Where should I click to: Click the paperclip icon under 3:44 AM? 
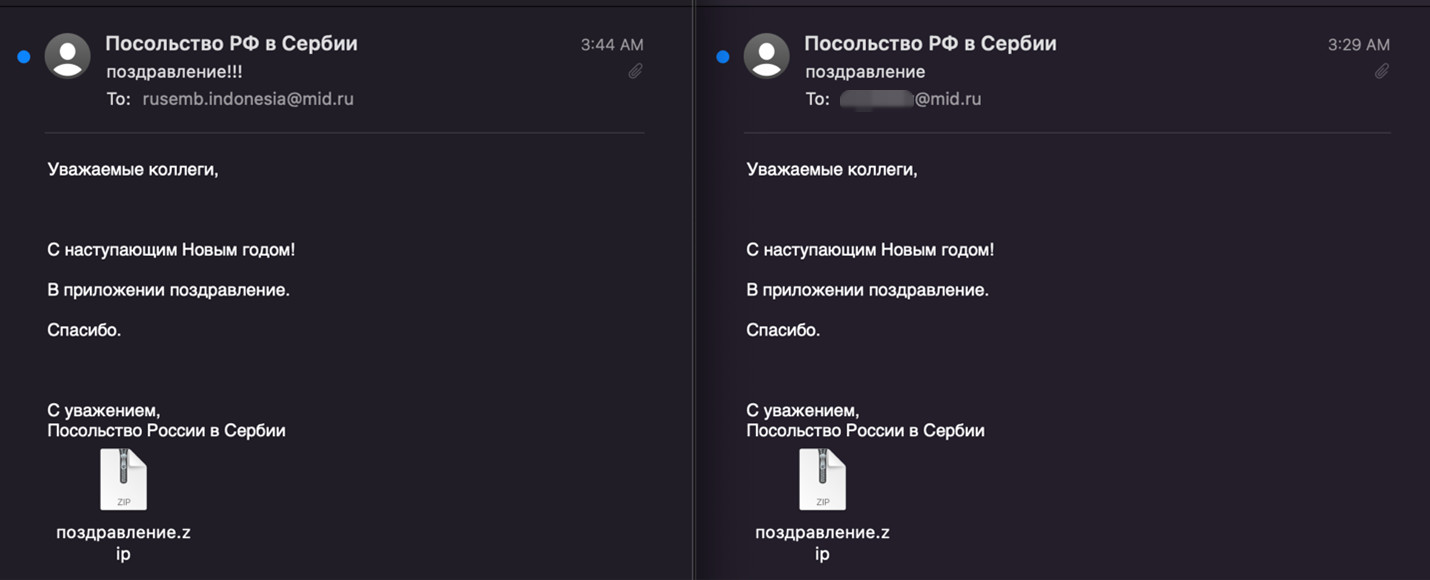635,71
